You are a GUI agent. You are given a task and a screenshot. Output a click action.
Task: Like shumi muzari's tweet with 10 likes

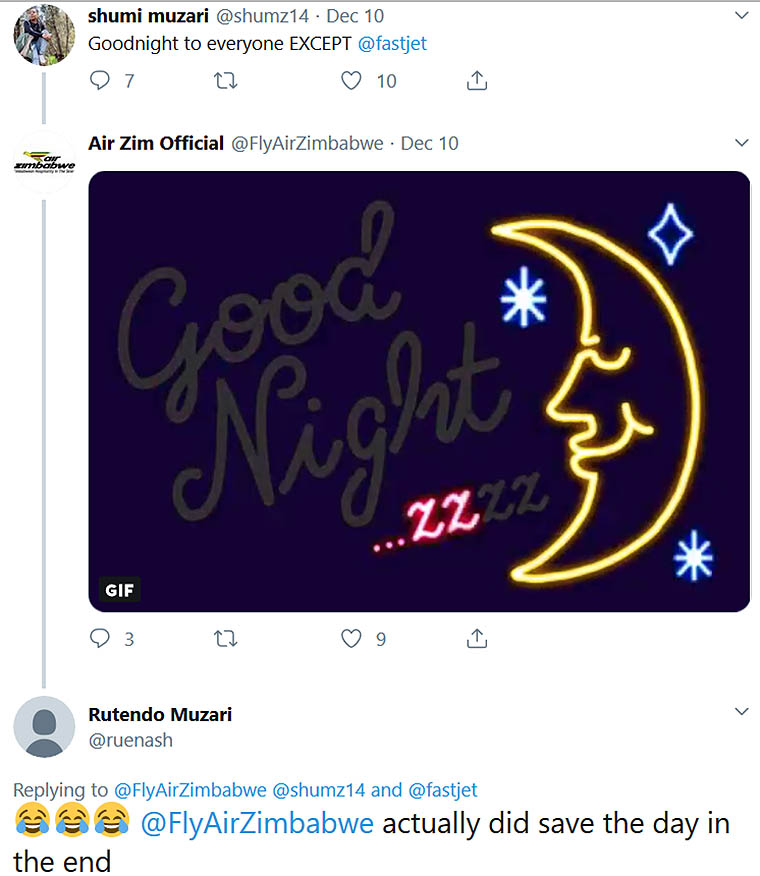tap(351, 81)
